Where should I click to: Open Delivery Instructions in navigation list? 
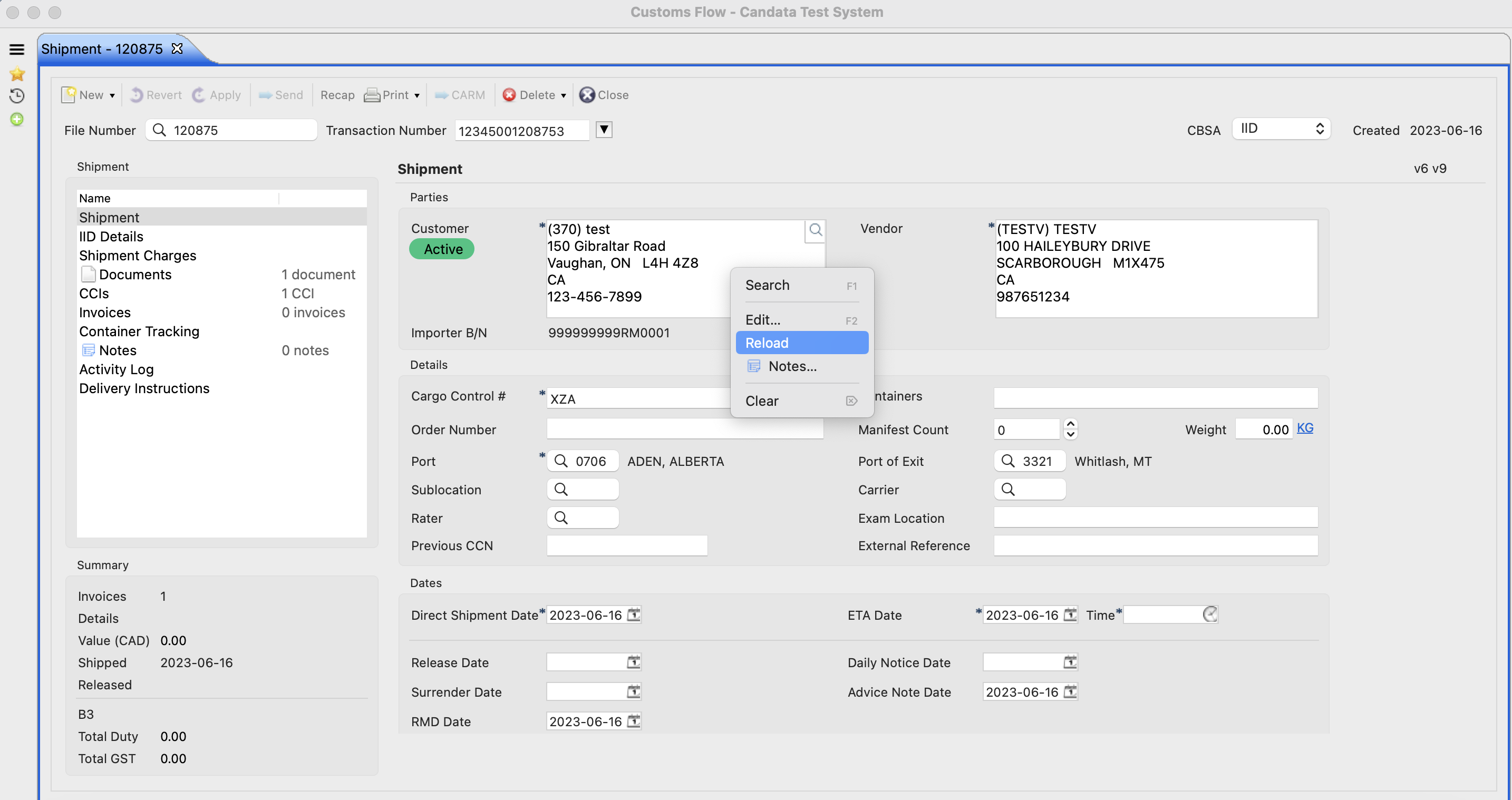point(222,388)
